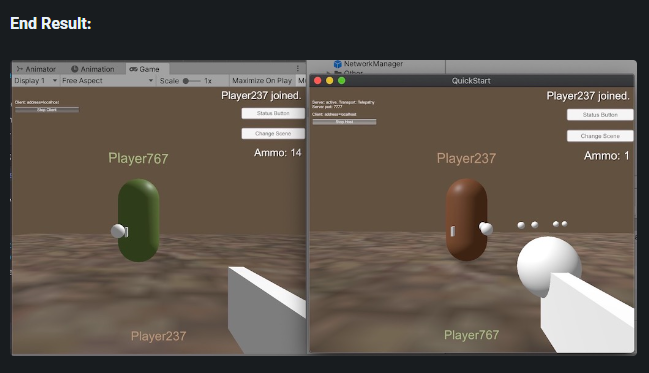Click the Animator tab icon
This screenshot has height=373, width=649.
tap(20, 69)
